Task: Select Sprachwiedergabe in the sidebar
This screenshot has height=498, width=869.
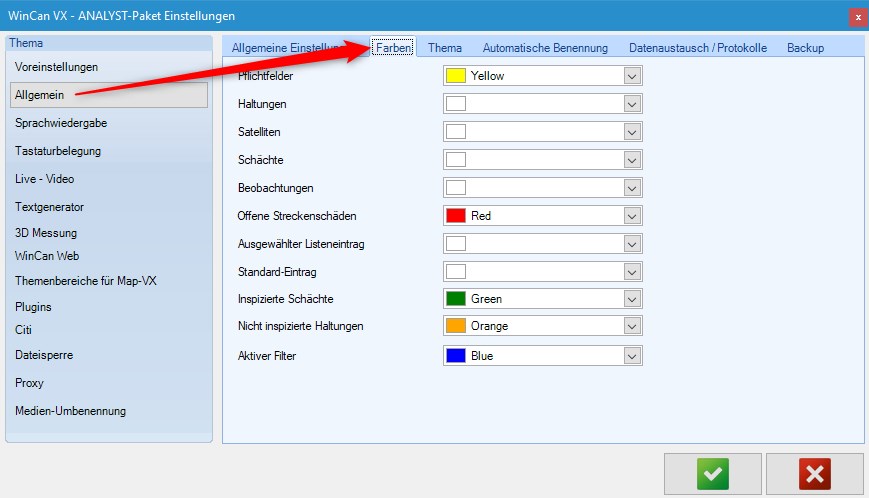Action: click(61, 123)
